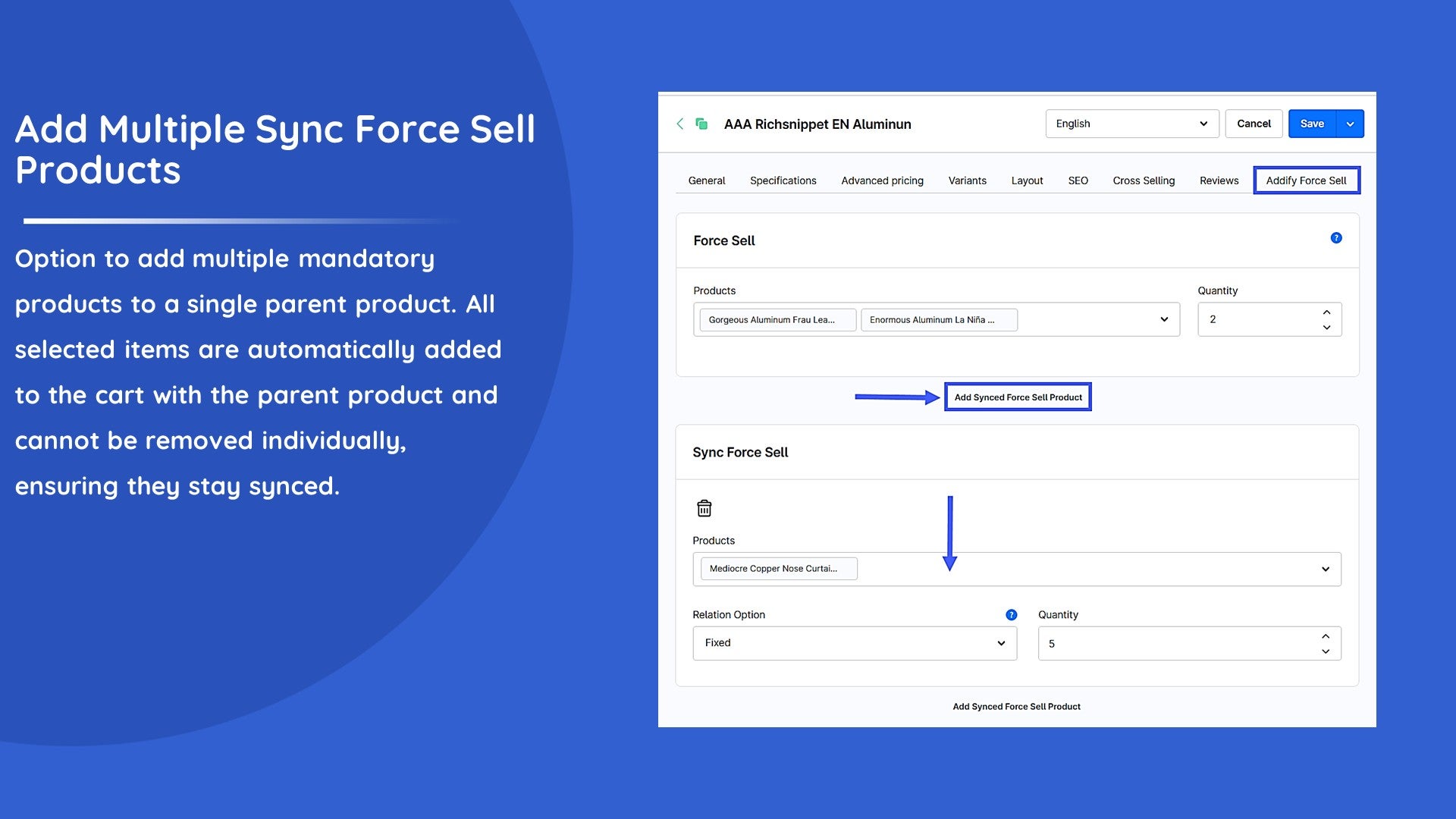Open the Fixed relation option dropdown
Image resolution: width=1456 pixels, height=819 pixels.
tap(854, 643)
